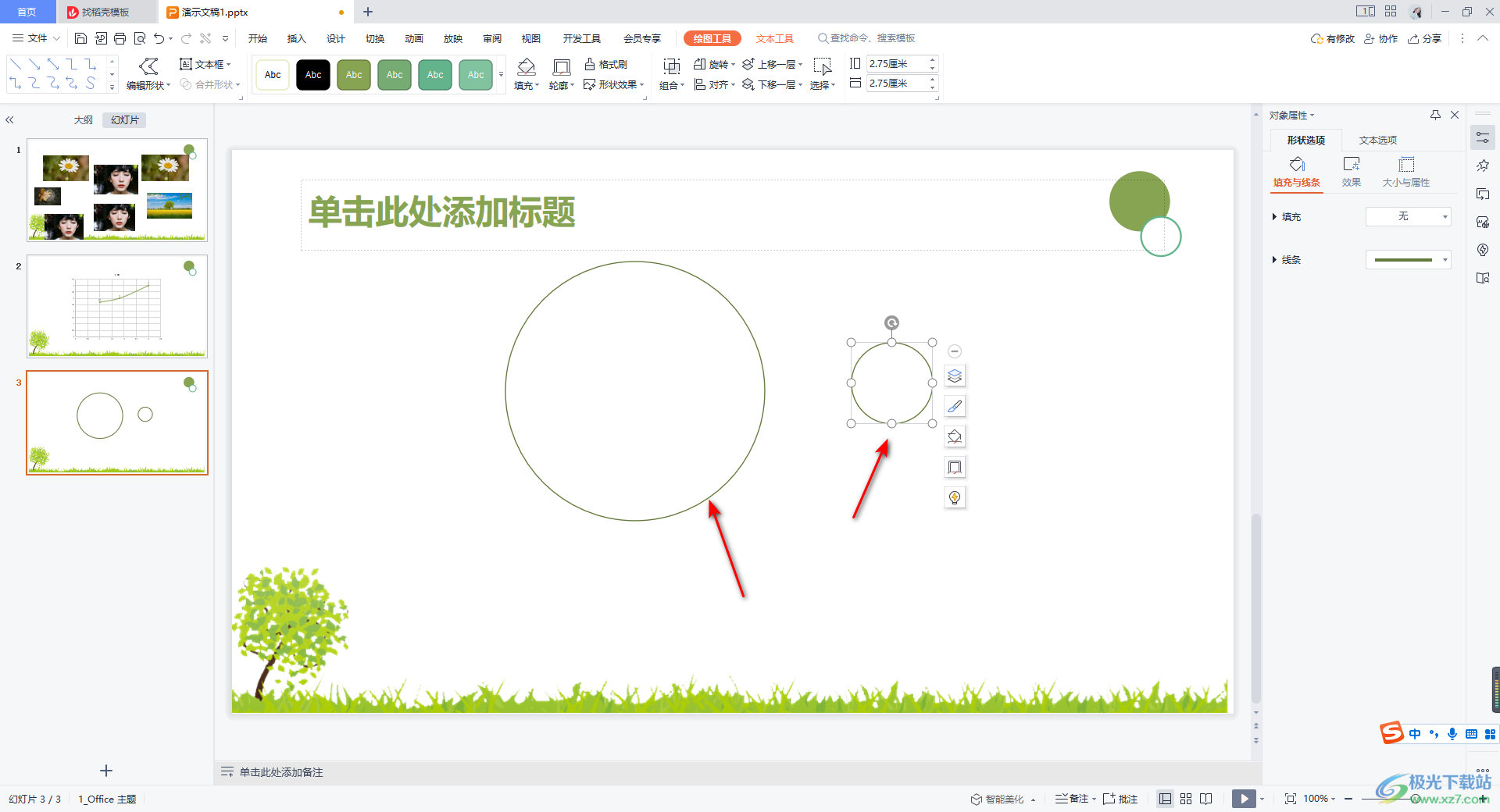Switch to Text Options tab
Screen dimensions: 1500x812
pyautogui.click(x=1377, y=140)
